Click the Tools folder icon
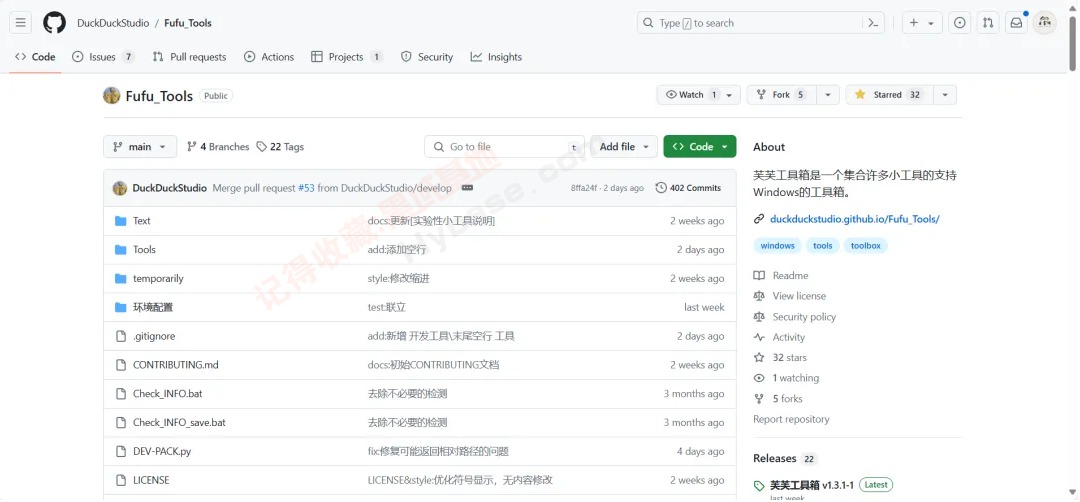 click(x=121, y=250)
